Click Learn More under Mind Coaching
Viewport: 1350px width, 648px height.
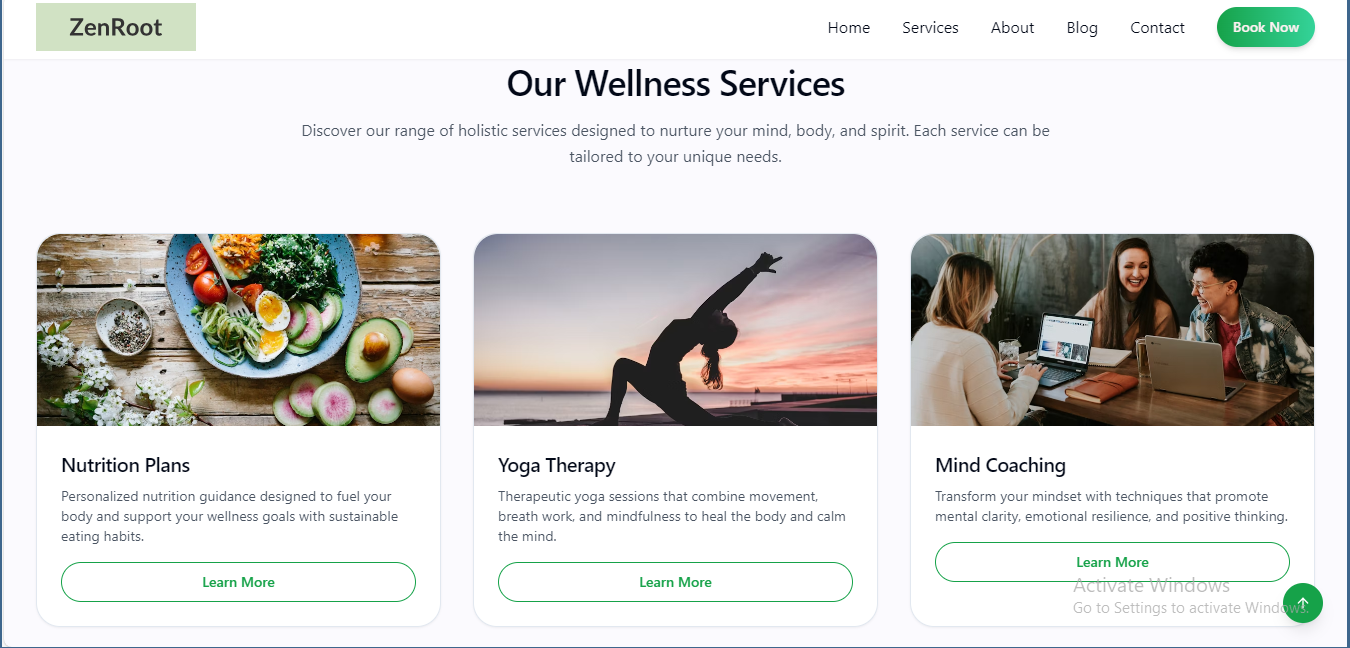(x=1112, y=562)
